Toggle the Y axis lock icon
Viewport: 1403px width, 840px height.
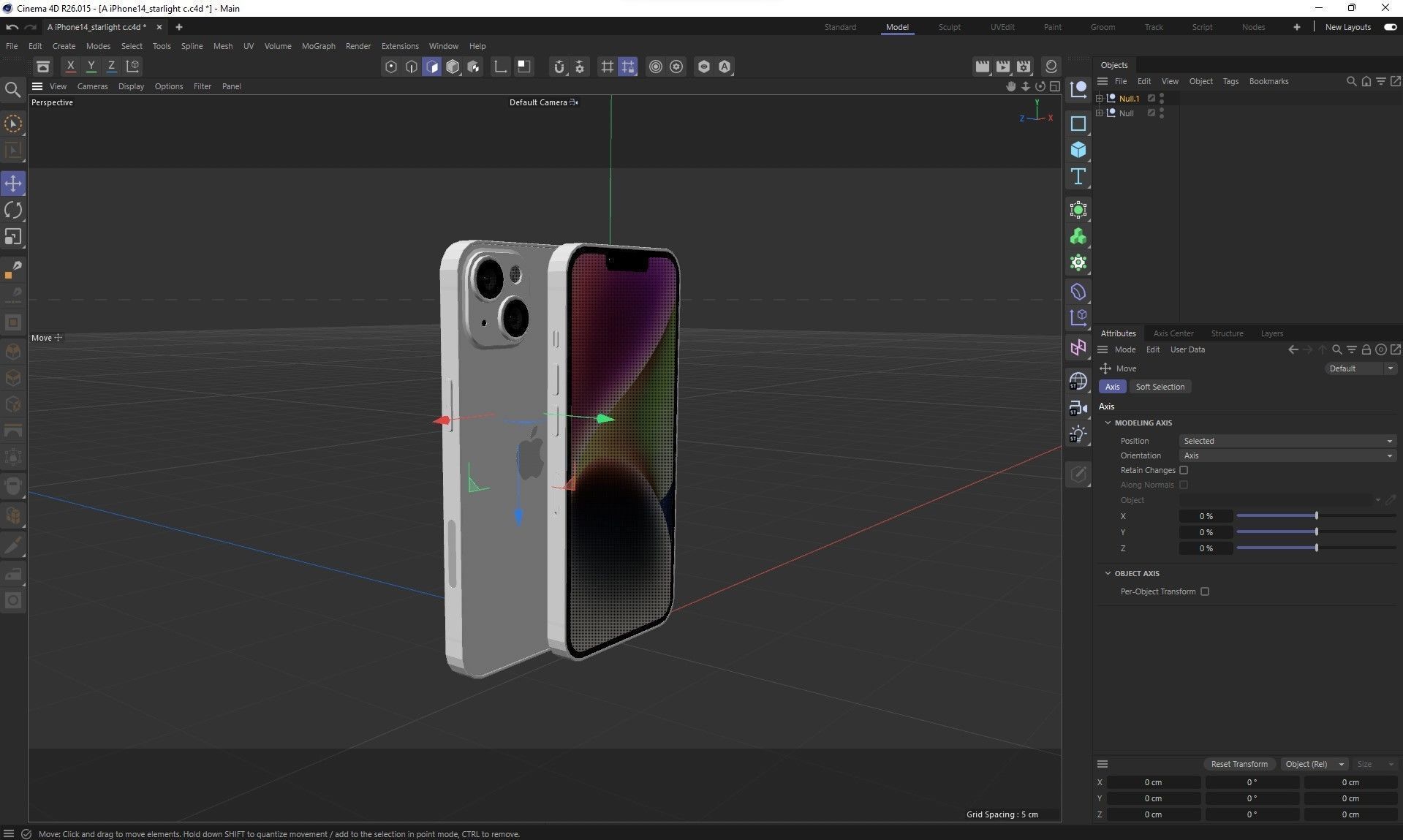[x=91, y=67]
